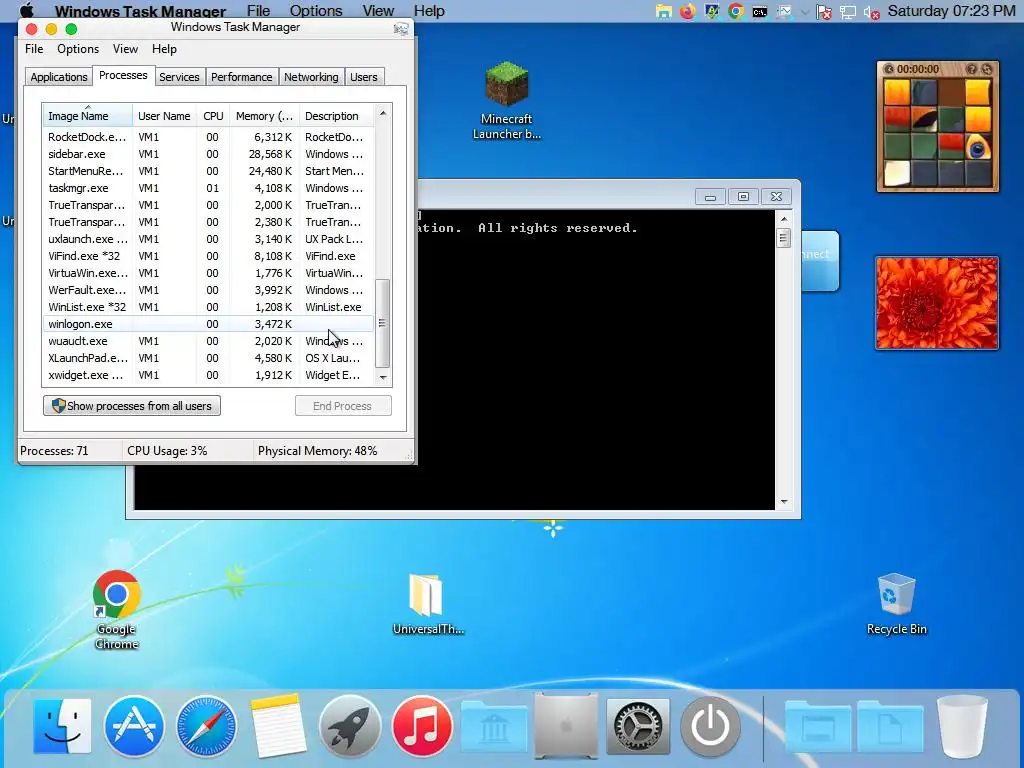Image resolution: width=1024 pixels, height=768 pixels.
Task: Open Notes notepad icon in dock
Action: pos(278,726)
